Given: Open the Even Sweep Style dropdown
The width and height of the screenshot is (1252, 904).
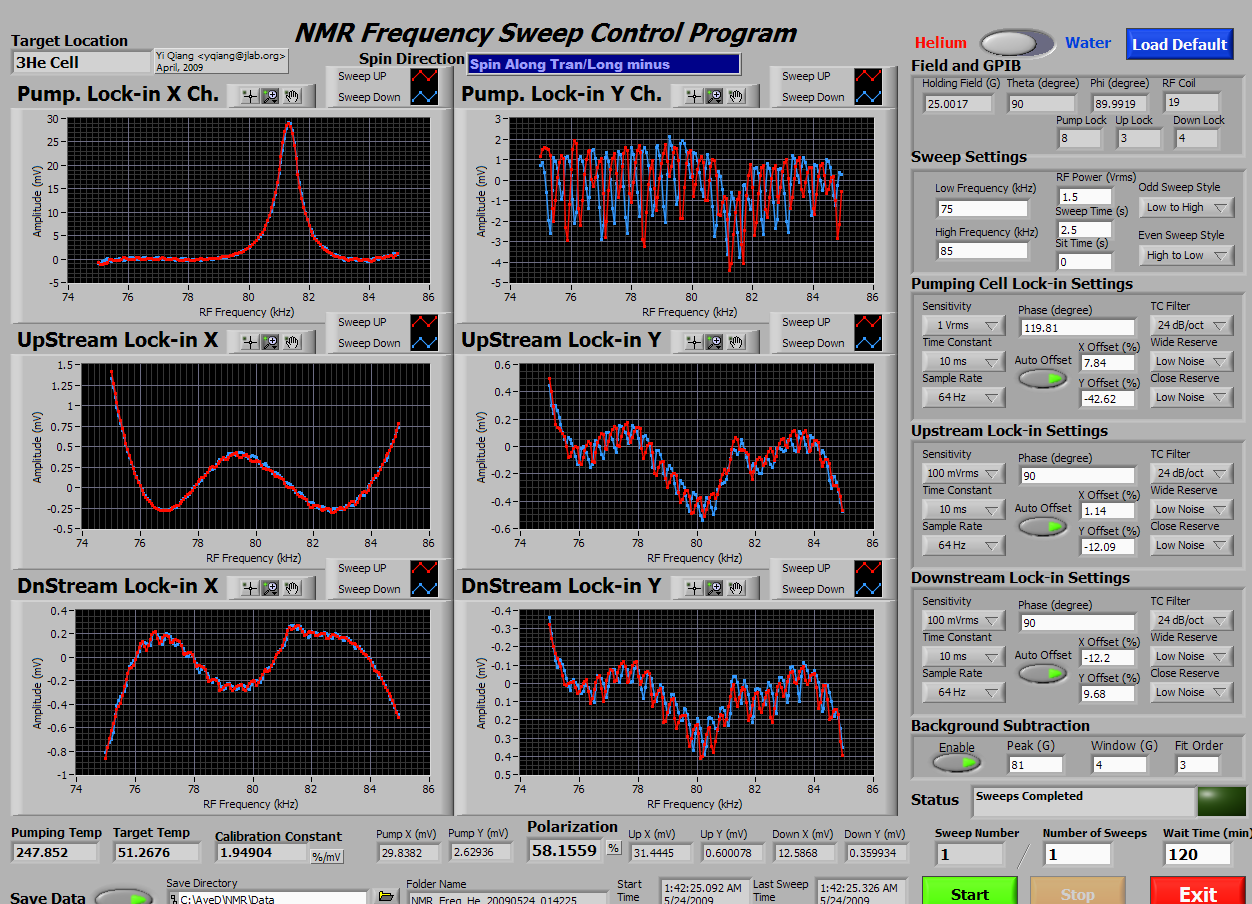Looking at the screenshot, I should click(1187, 255).
